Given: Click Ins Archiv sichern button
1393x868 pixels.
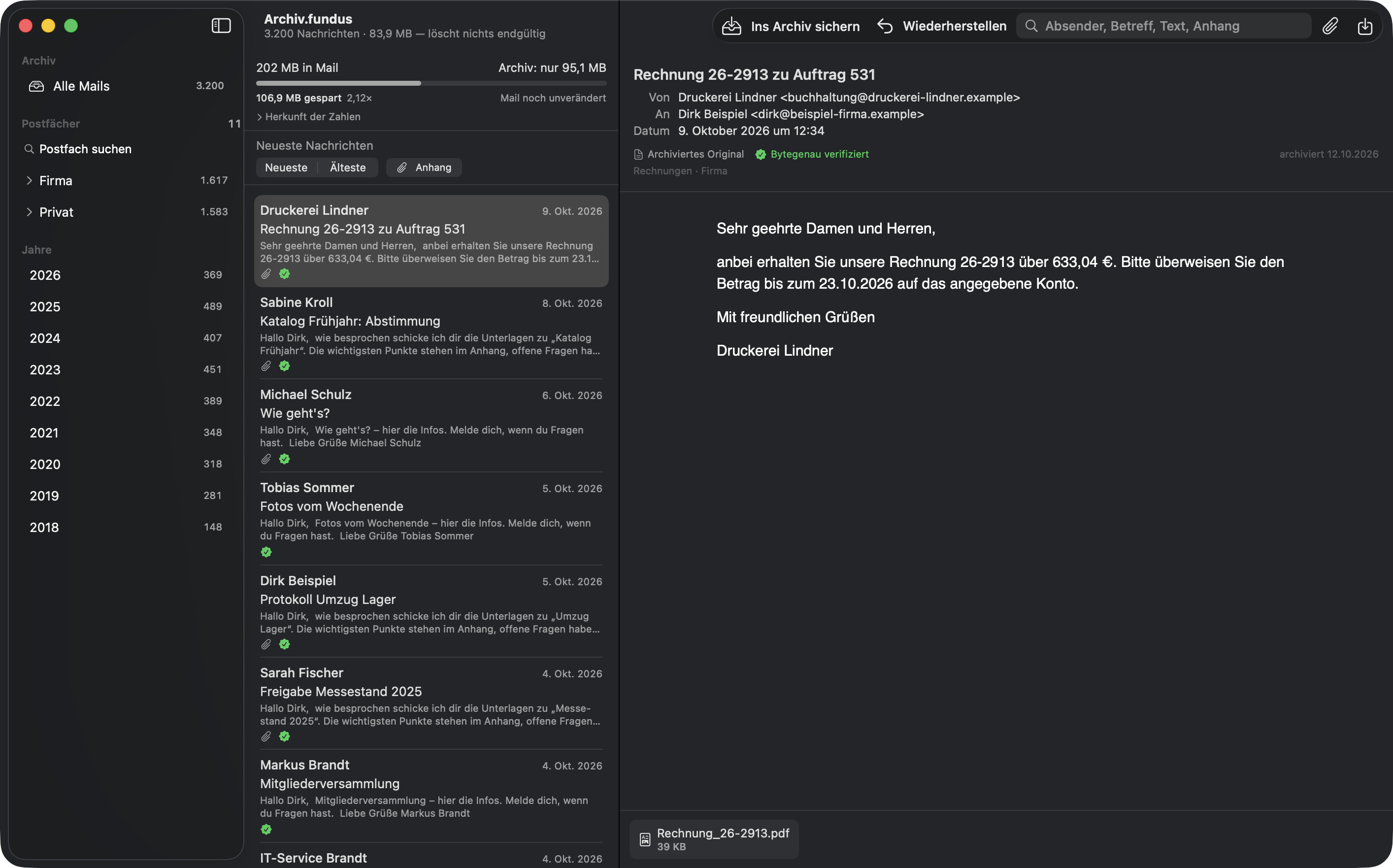Looking at the screenshot, I should (x=791, y=26).
